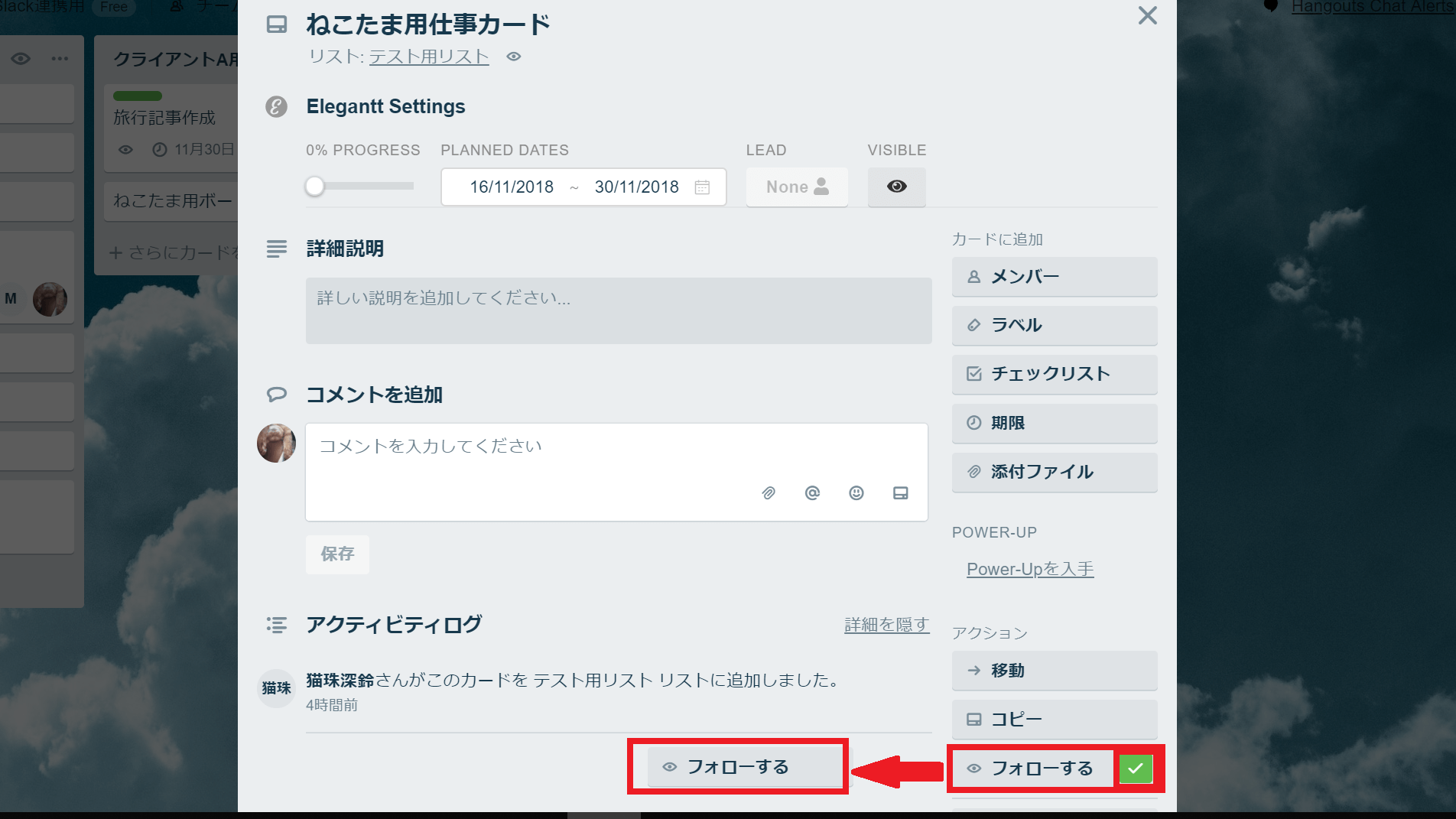
Task: Click the Elegantt Settings logo icon
Action: 276,106
